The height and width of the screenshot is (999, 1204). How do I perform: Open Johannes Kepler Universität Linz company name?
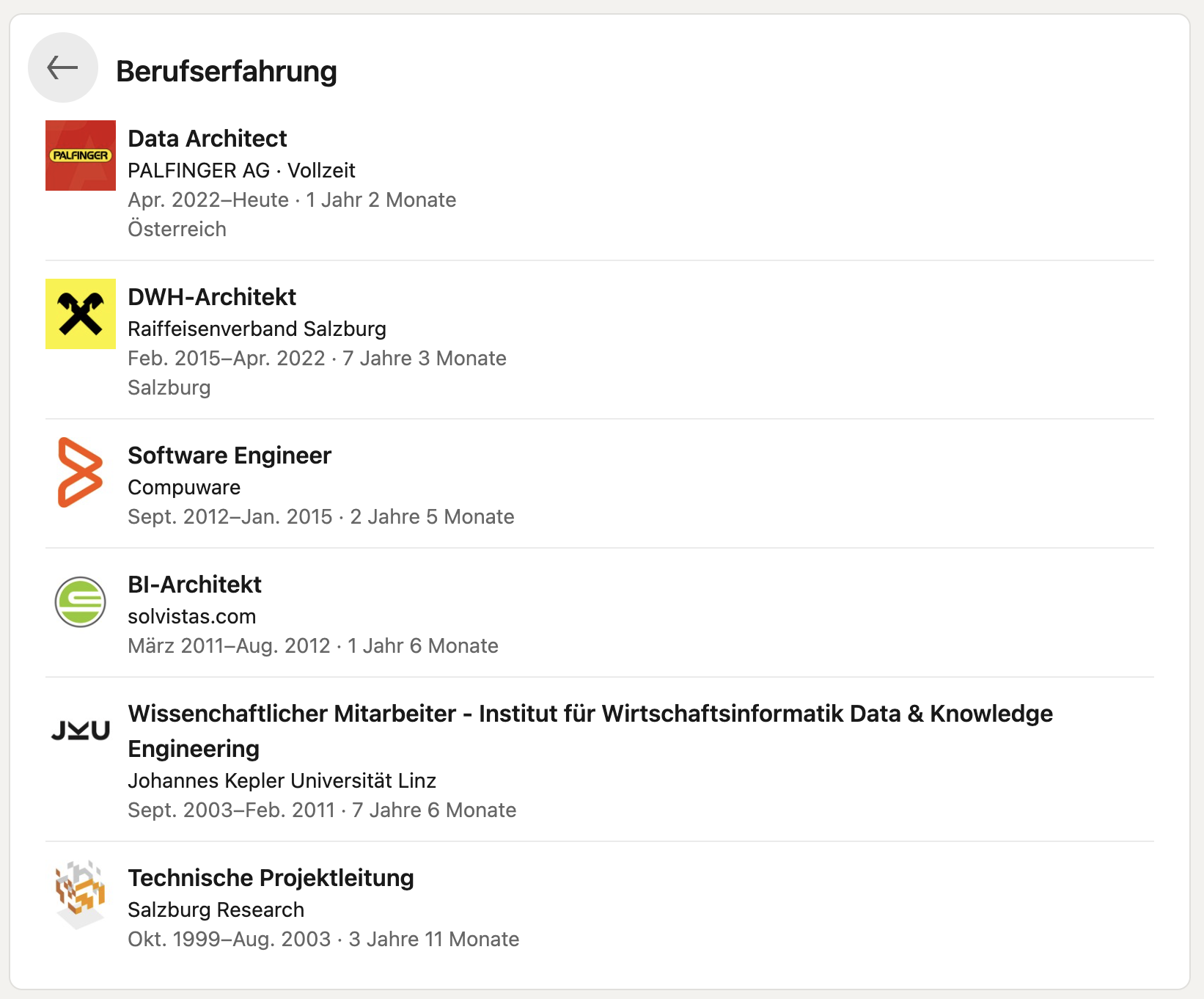(x=282, y=780)
